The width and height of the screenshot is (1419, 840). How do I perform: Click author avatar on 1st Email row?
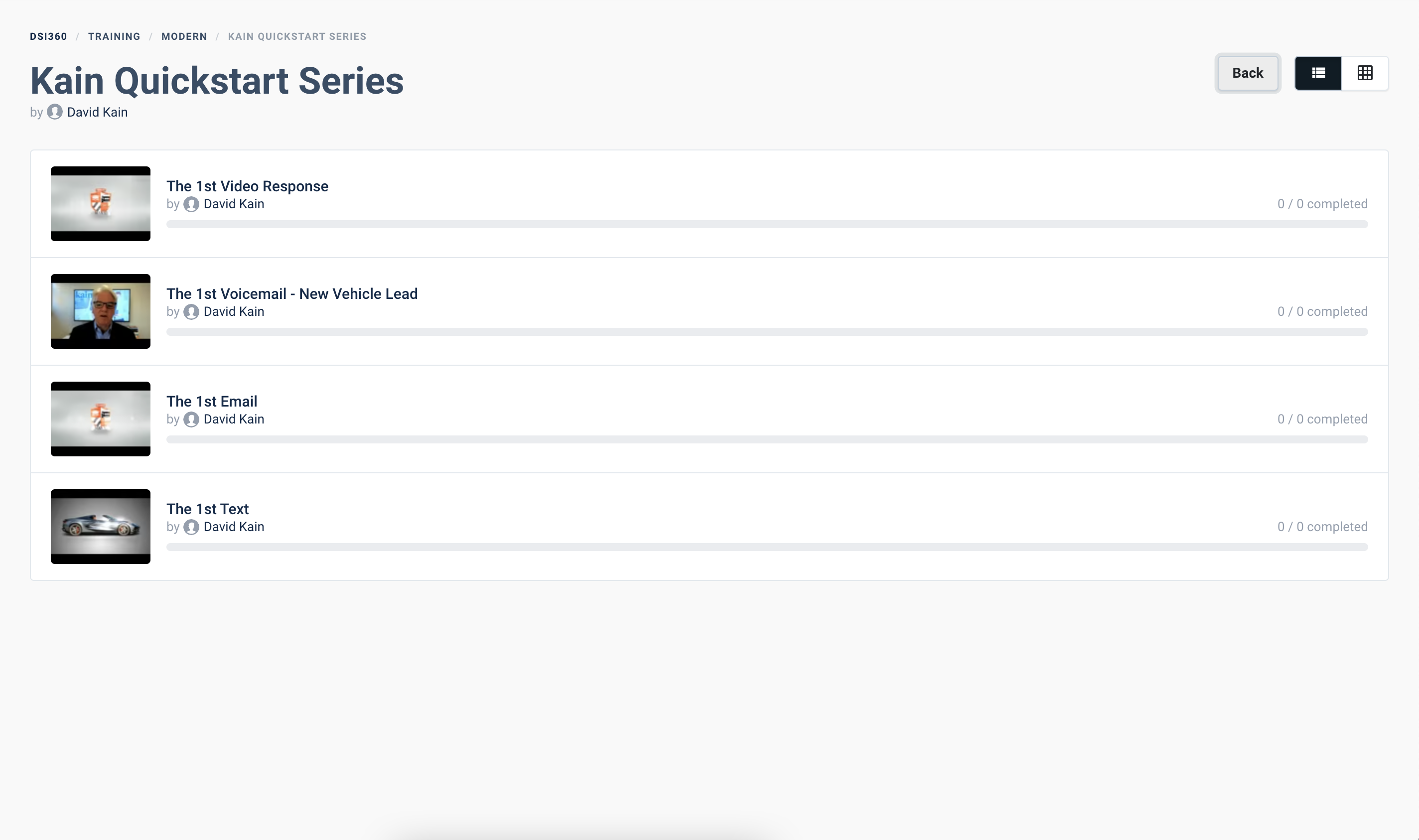pos(191,420)
